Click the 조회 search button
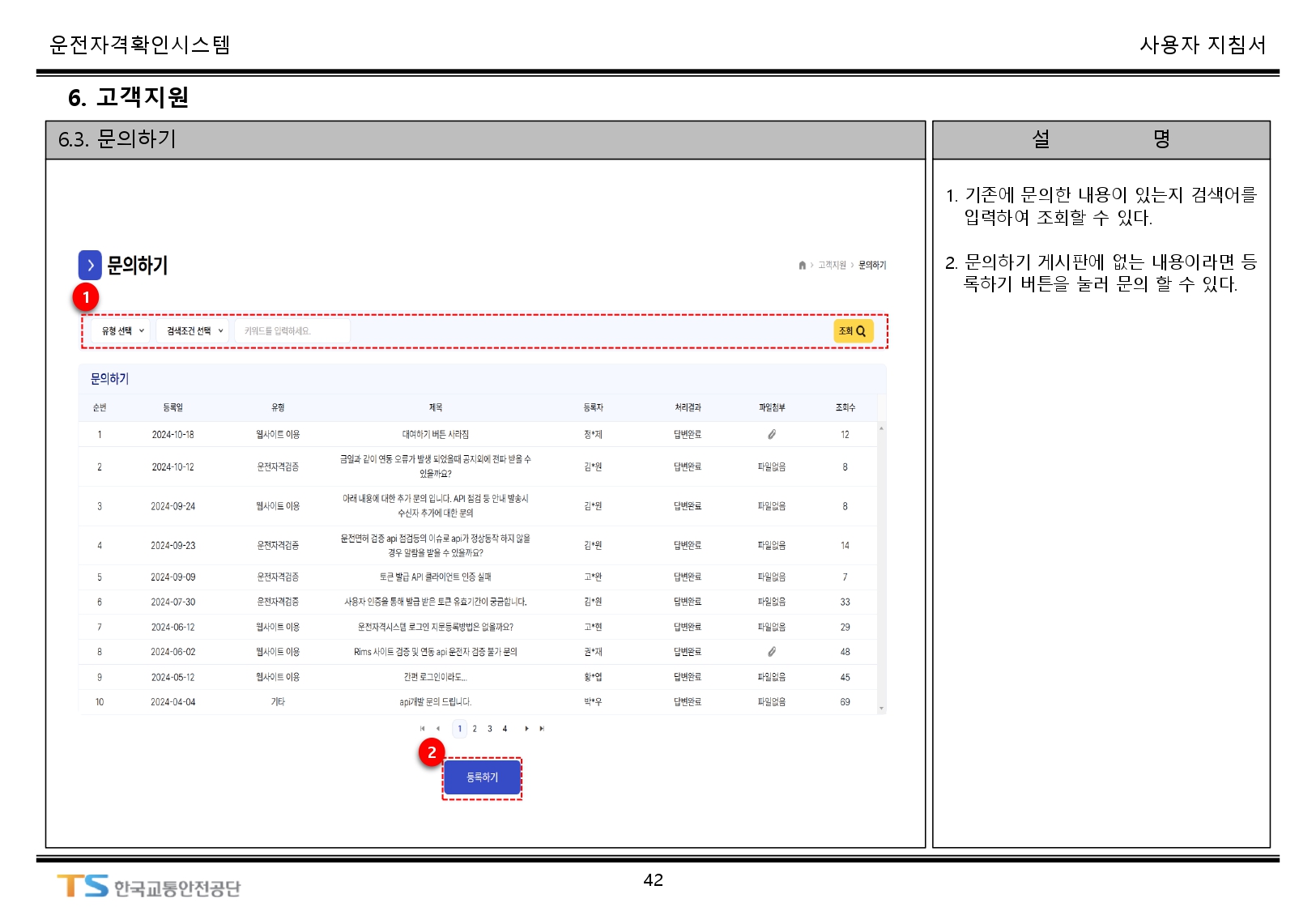This screenshot has height=911, width=1316. pos(853,331)
